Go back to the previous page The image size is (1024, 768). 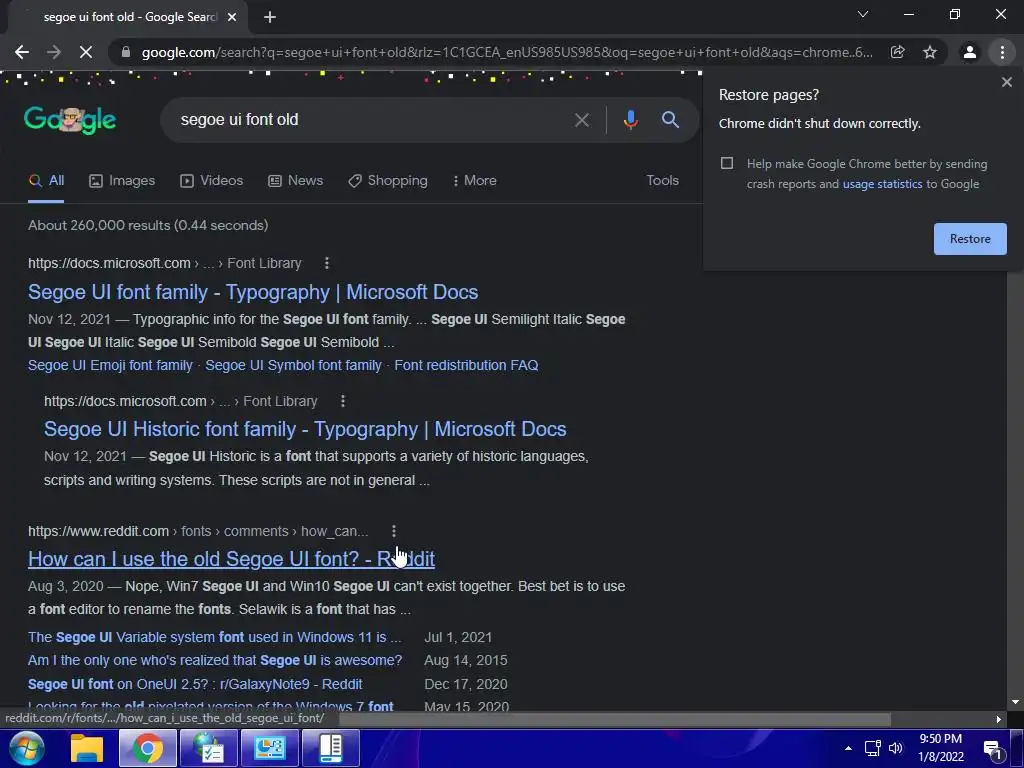[22, 52]
